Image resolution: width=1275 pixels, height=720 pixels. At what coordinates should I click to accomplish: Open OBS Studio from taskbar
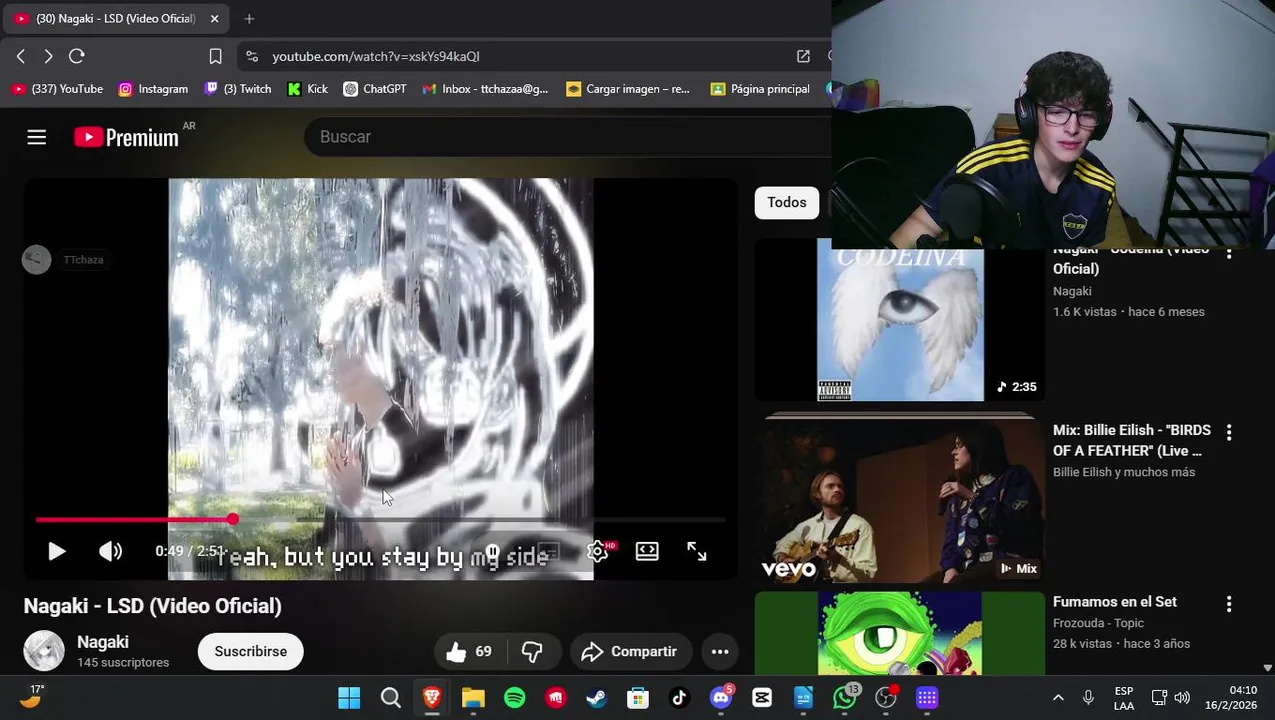[886, 698]
